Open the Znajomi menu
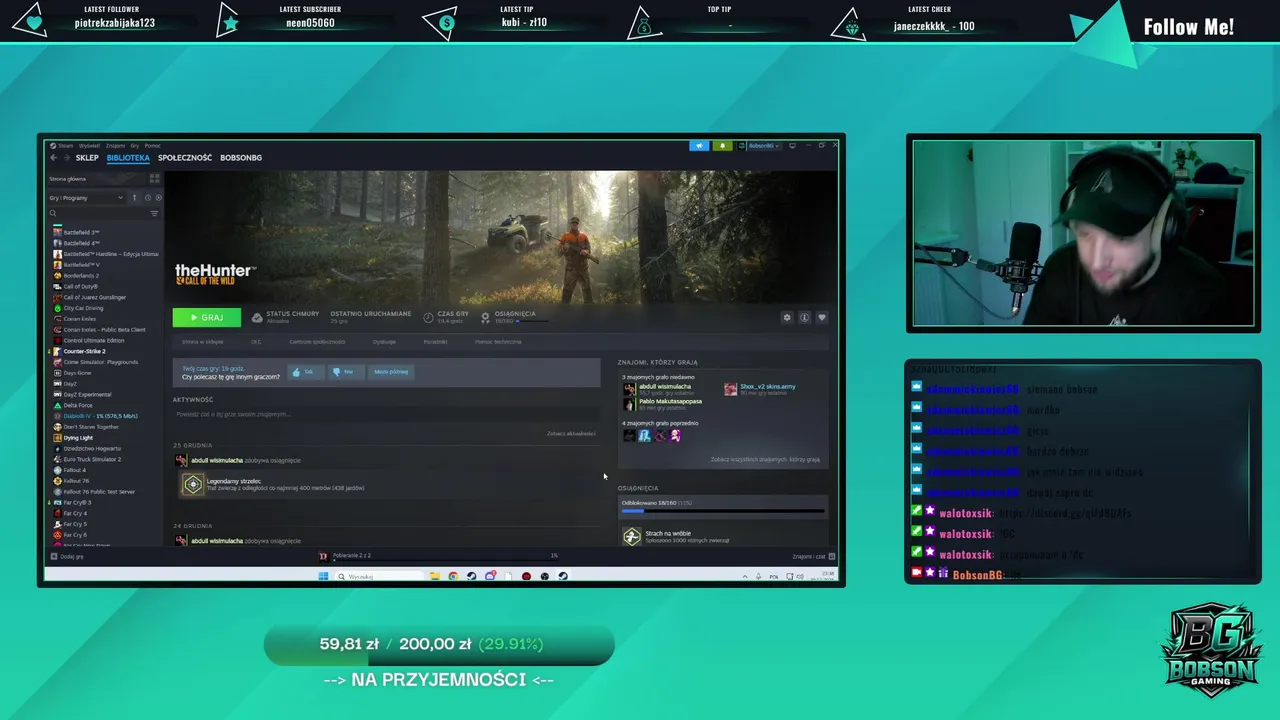 [x=115, y=146]
